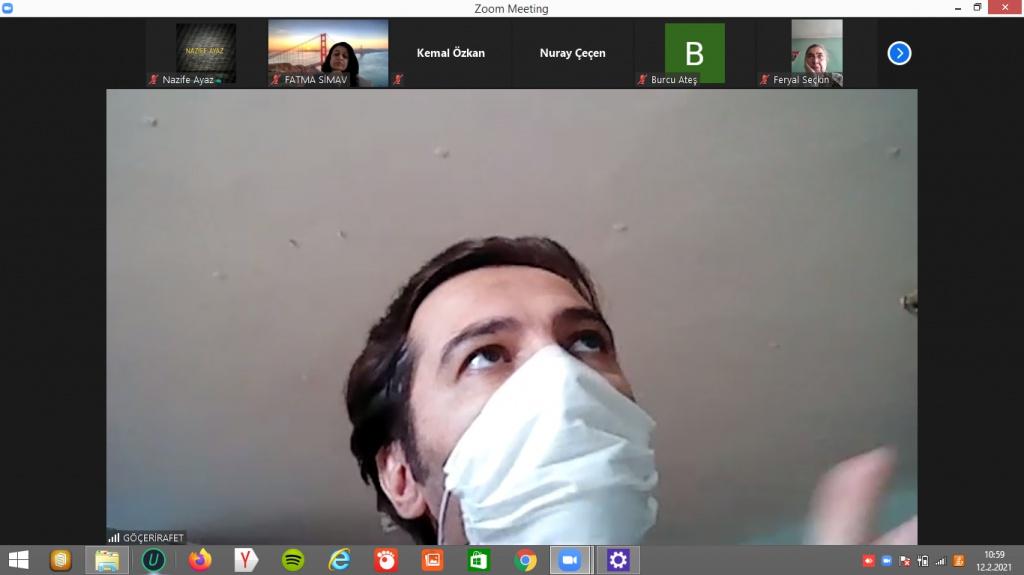1024x575 pixels.
Task: Select FATMA SIMAV's video thumbnail
Action: tap(328, 53)
